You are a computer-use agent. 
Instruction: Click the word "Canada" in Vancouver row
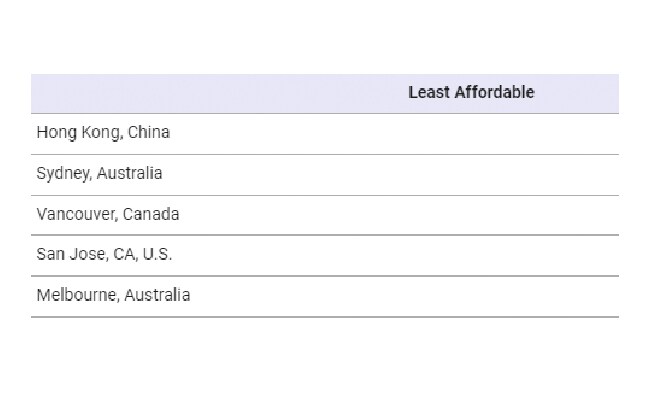tap(151, 214)
